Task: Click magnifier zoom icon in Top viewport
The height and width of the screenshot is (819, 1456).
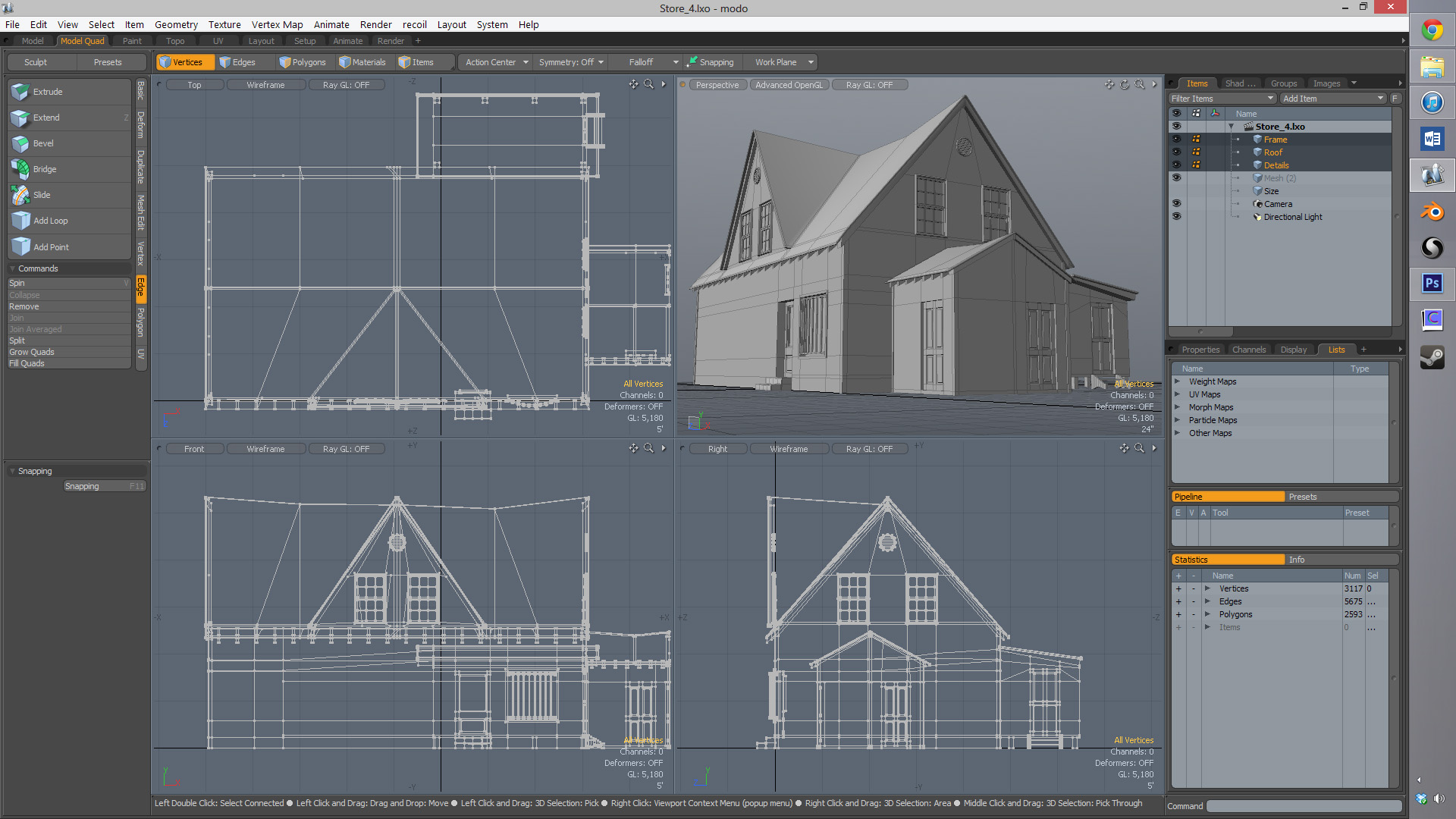Action: tap(648, 84)
